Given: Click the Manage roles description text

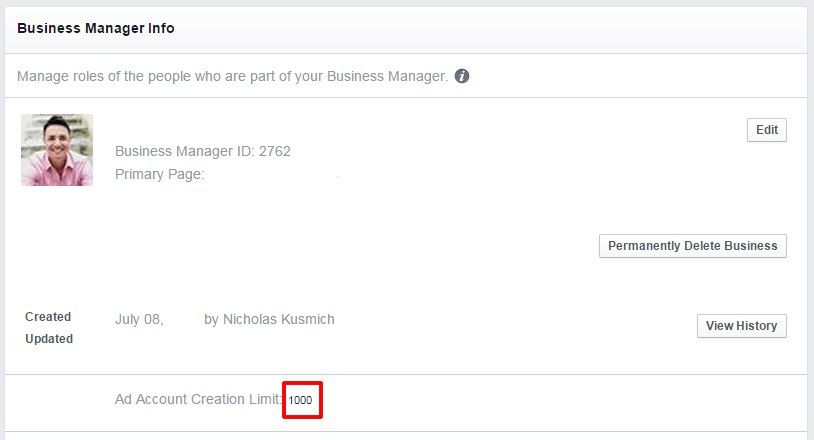Looking at the screenshot, I should click(x=232, y=76).
